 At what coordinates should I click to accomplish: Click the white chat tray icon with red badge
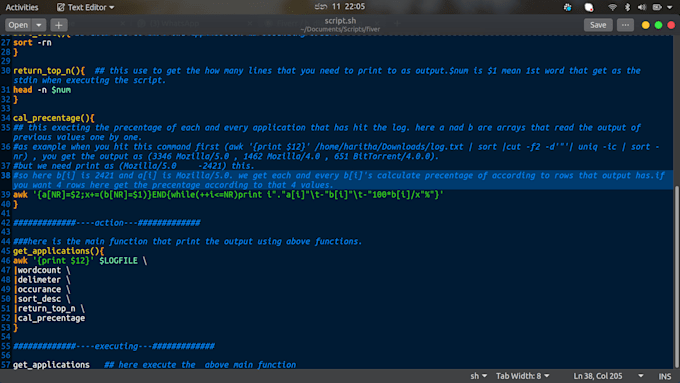click(589, 7)
